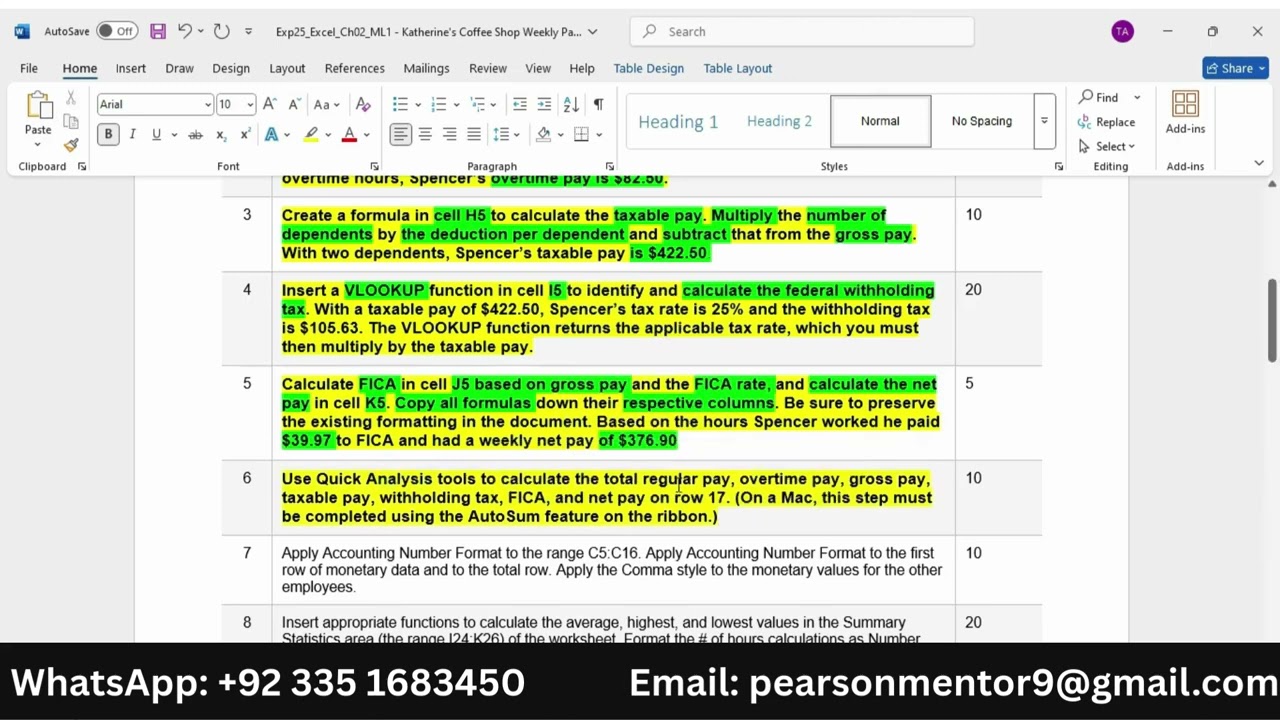Increase paragraph indent
Screen dimensions: 1280x720
(544, 104)
